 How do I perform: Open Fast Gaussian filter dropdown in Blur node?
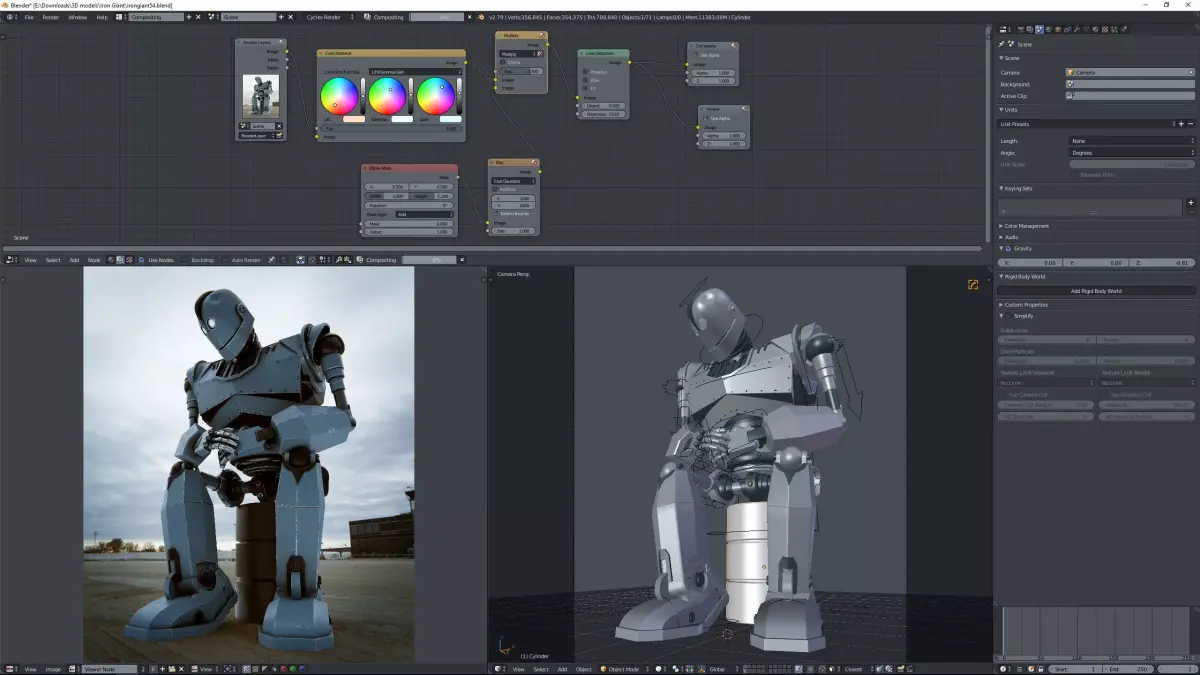point(513,181)
